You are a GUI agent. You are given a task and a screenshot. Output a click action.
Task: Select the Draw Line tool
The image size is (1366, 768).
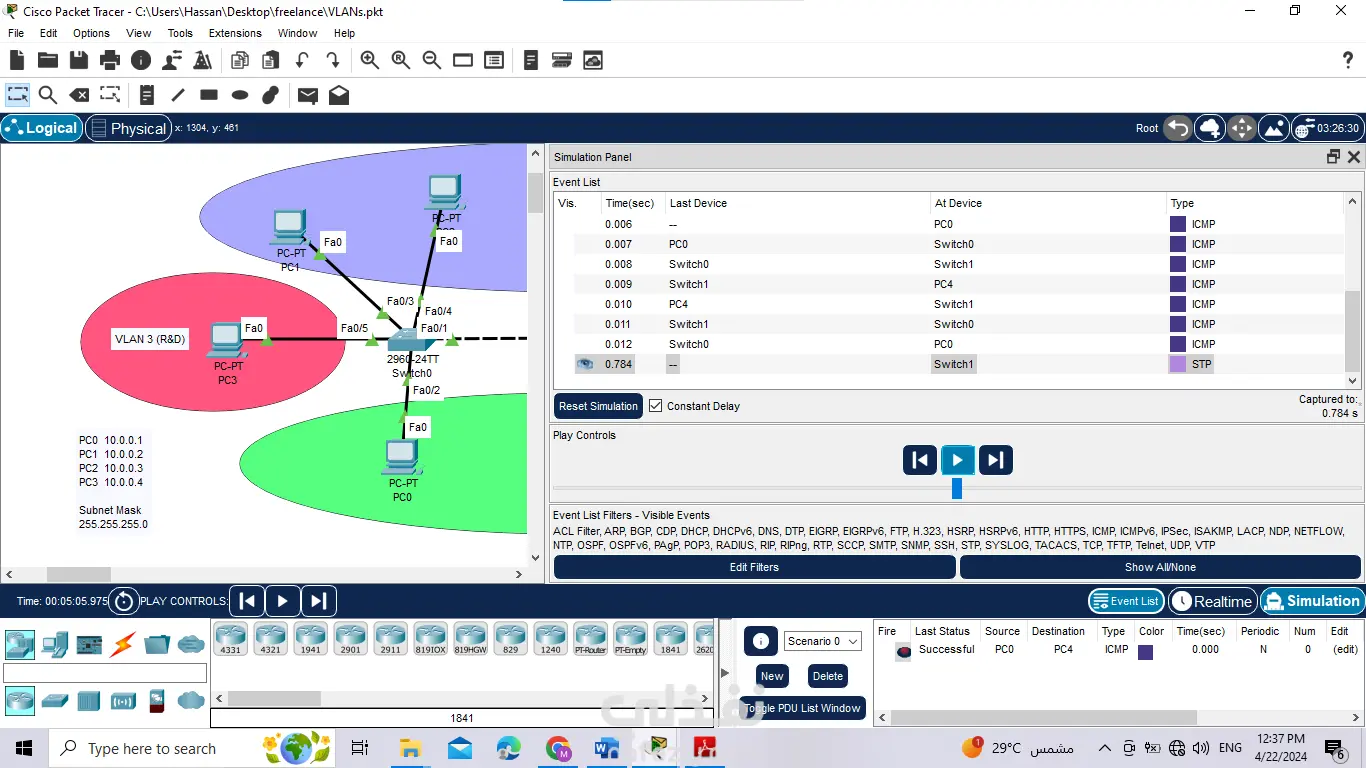coord(178,96)
